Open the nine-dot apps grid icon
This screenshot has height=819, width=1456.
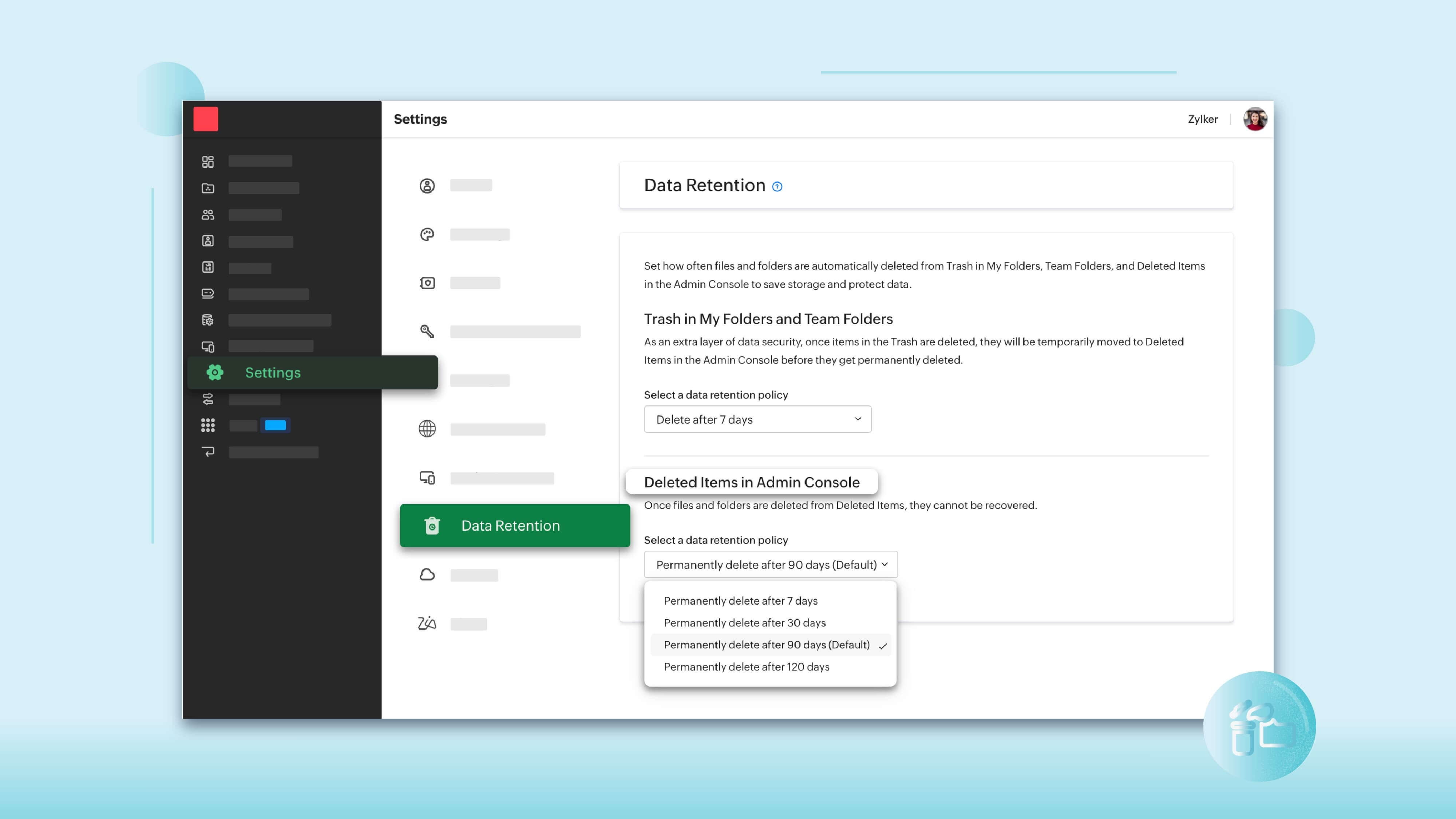point(208,425)
